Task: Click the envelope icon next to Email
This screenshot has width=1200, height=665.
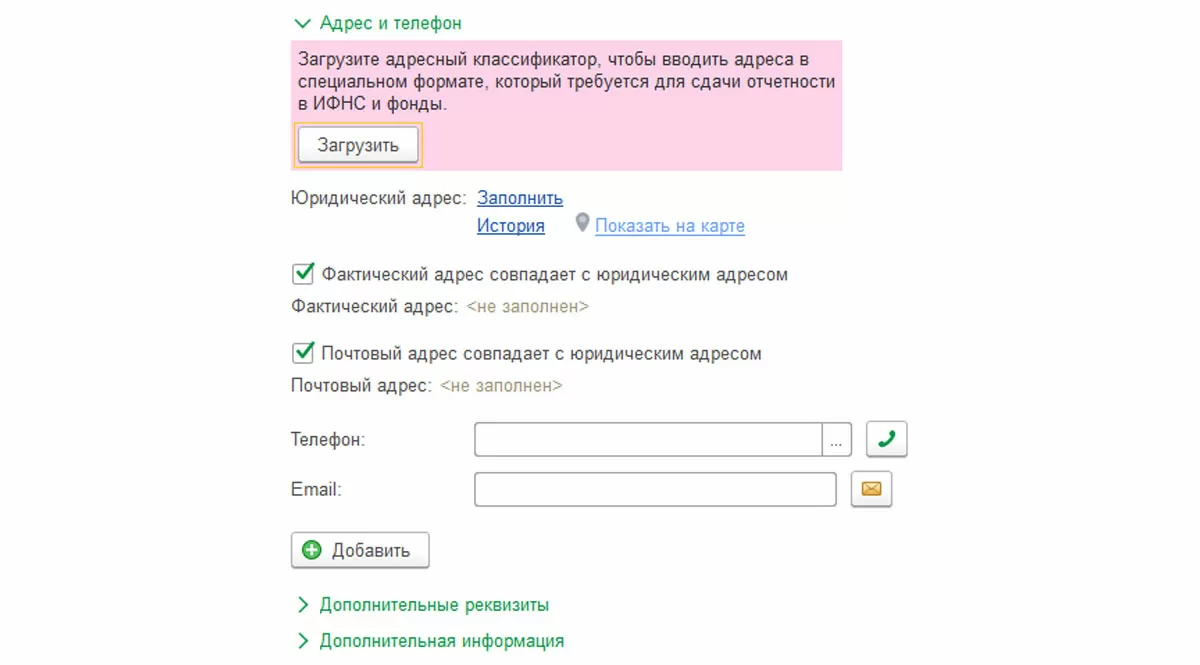Action: pyautogui.click(x=871, y=490)
